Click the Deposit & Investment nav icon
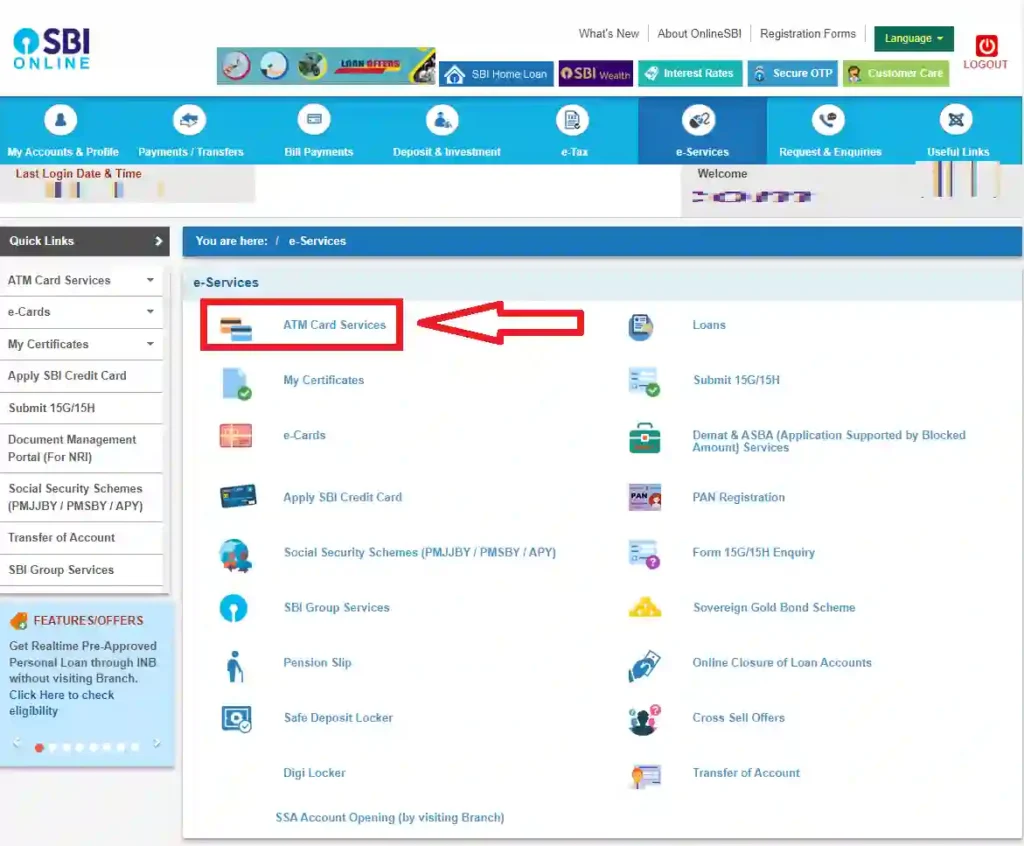Image resolution: width=1024 pixels, height=846 pixels. tap(442, 120)
